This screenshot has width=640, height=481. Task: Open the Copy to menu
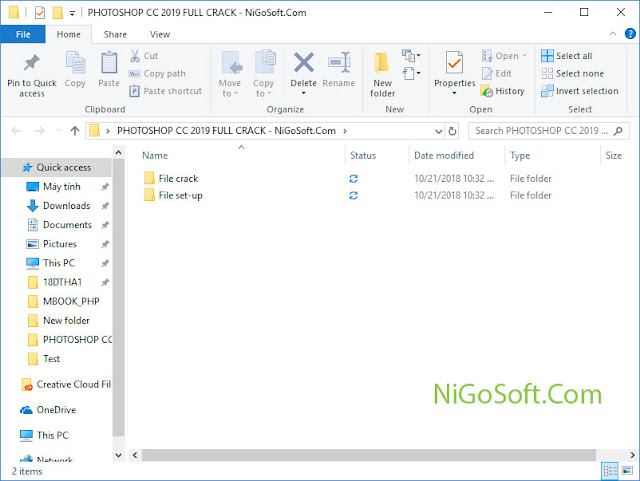[263, 74]
